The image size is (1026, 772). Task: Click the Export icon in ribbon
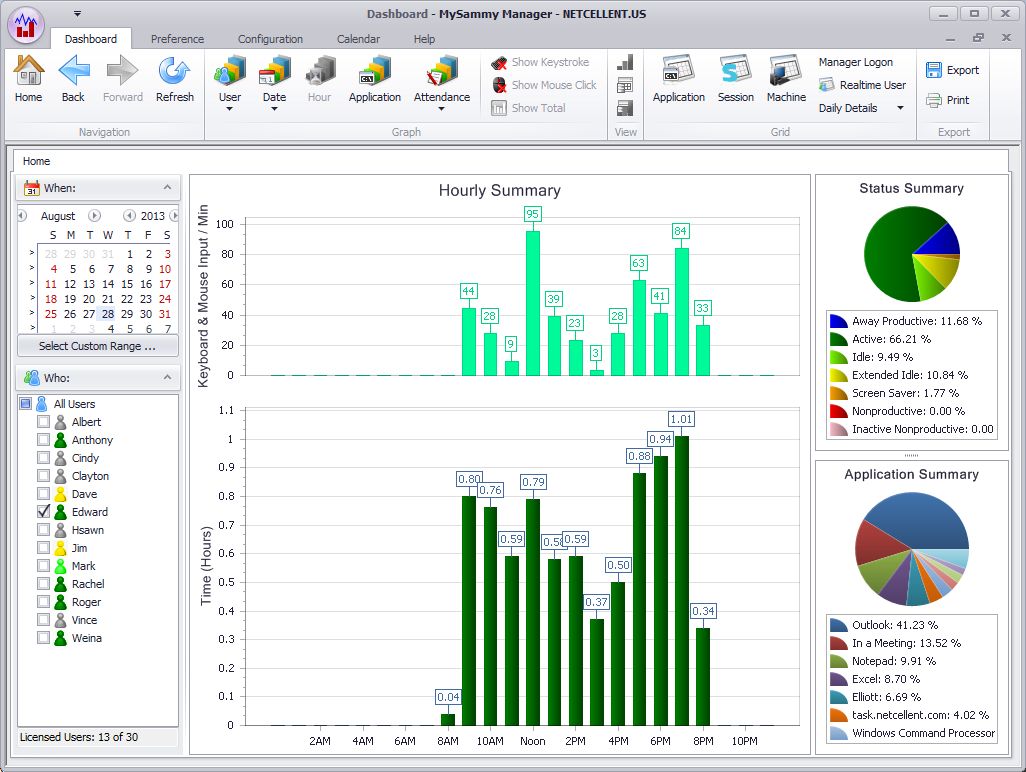tap(934, 70)
